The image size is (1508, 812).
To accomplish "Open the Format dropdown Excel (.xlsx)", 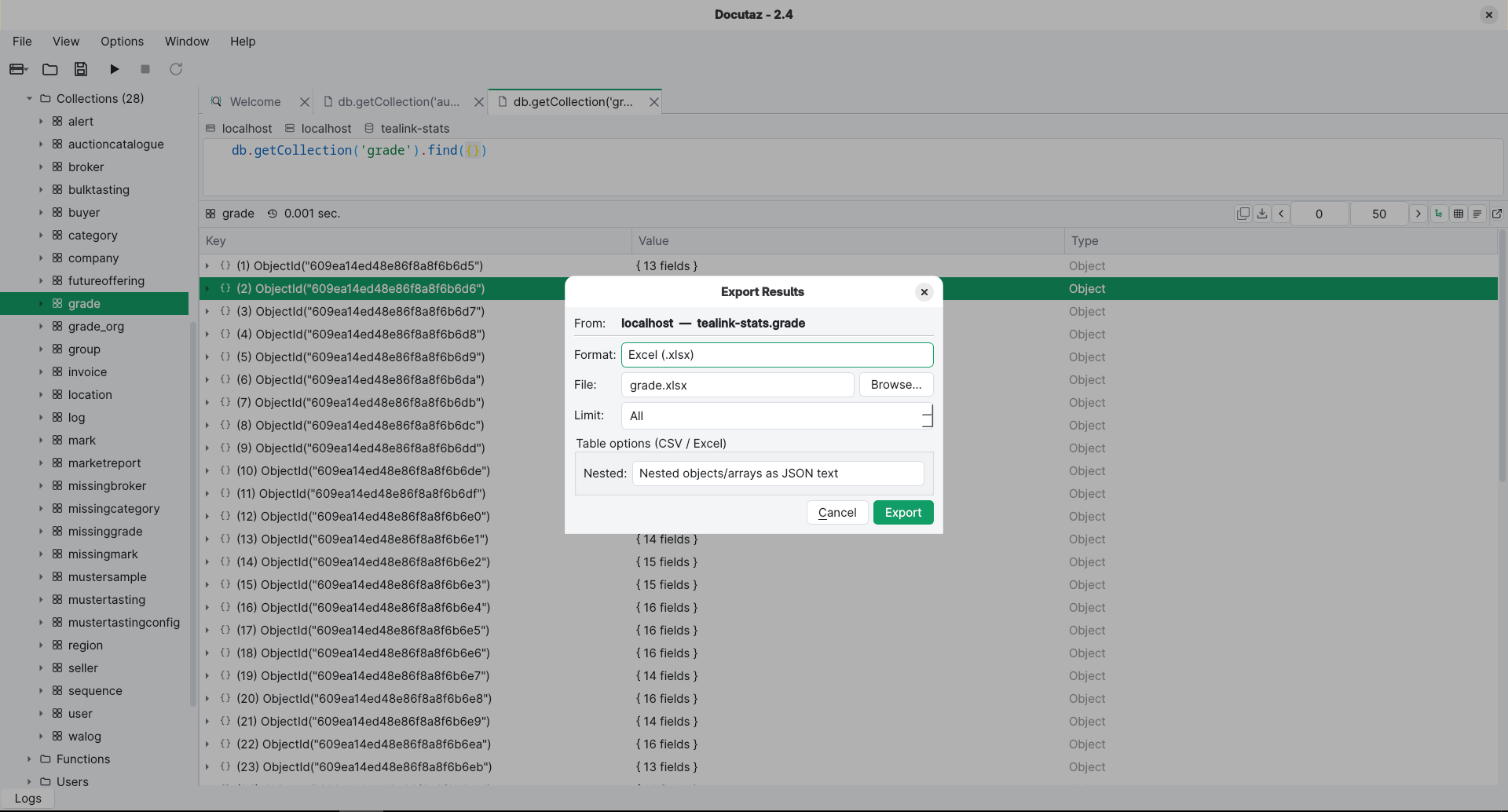I will pyautogui.click(x=778, y=355).
